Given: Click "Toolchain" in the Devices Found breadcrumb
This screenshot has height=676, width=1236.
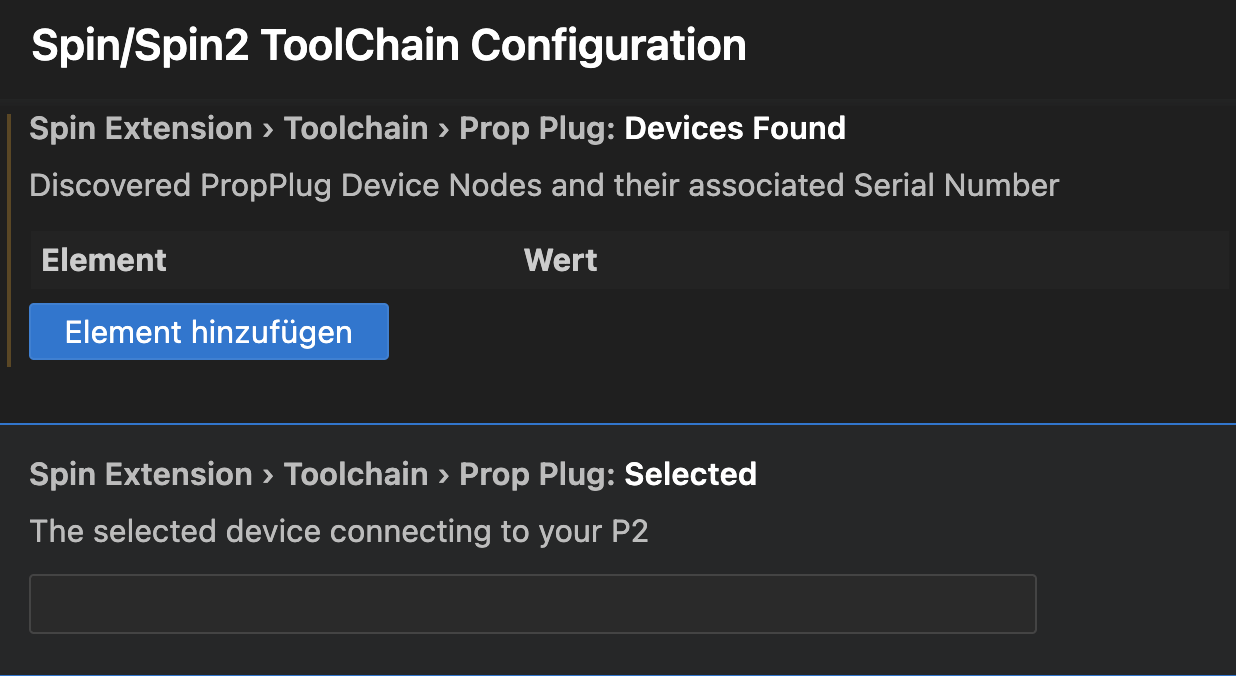Looking at the screenshot, I should pos(356,128).
